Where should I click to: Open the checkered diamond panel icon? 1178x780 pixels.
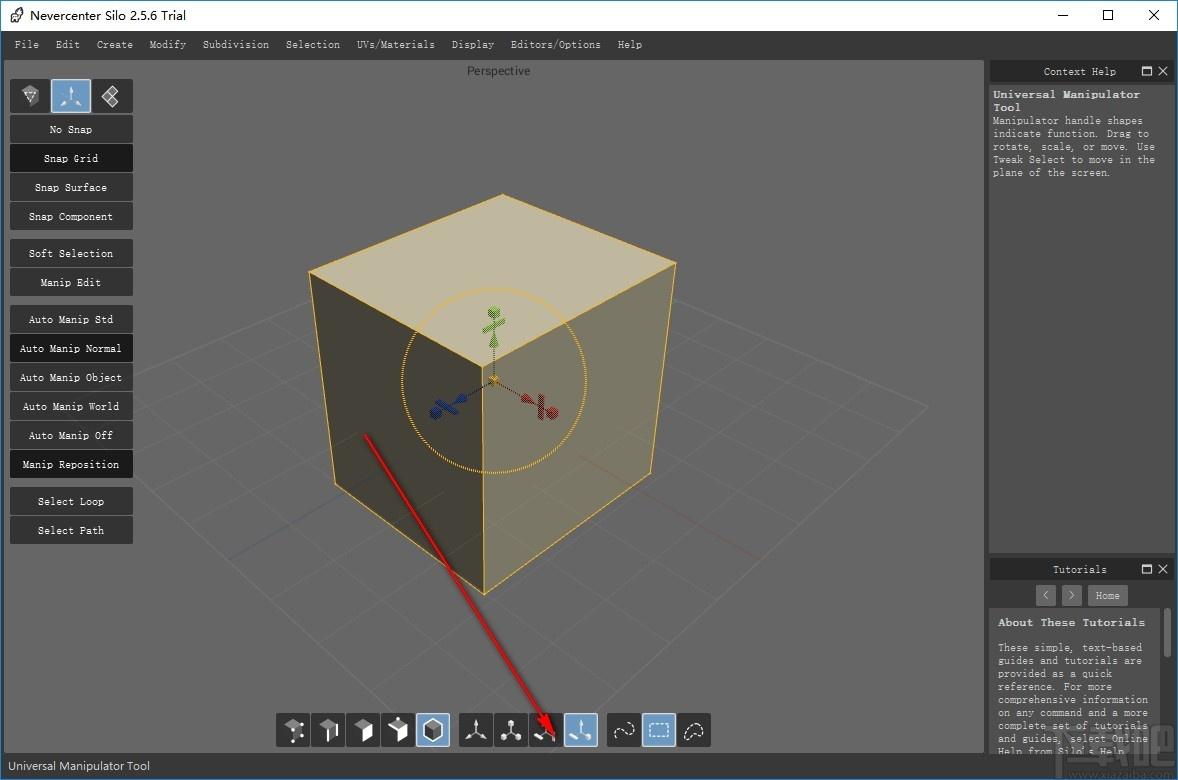click(x=111, y=95)
